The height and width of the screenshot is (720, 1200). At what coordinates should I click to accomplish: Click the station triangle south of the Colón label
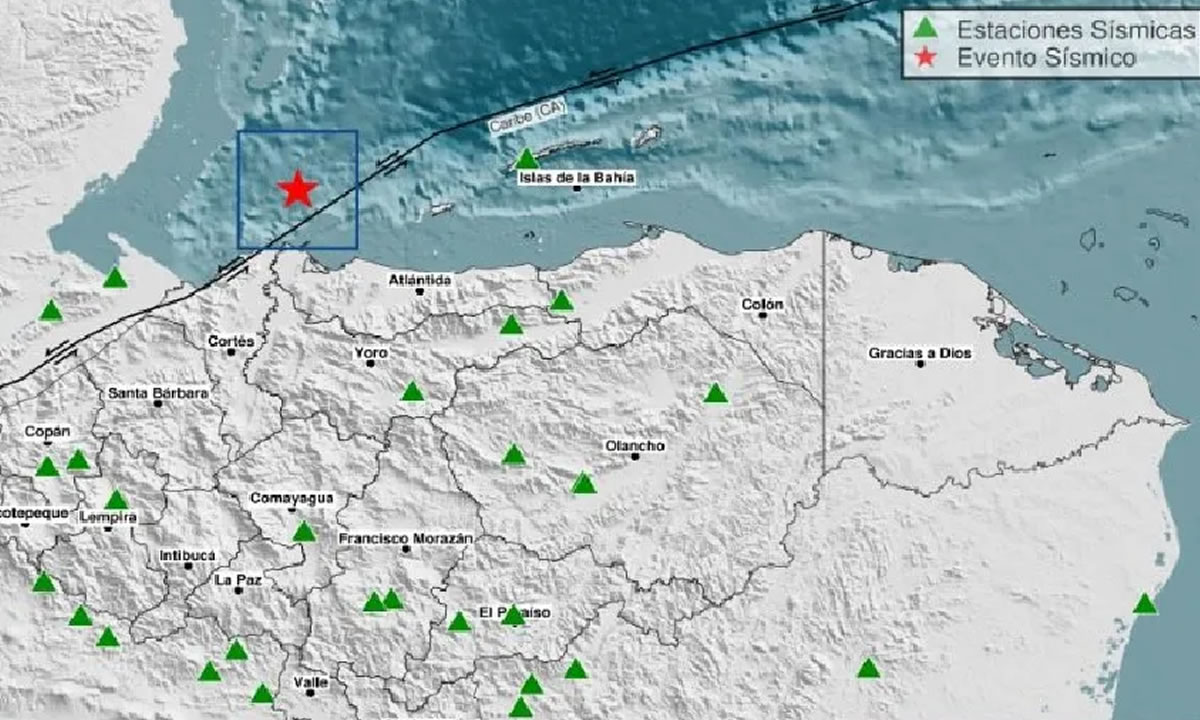click(715, 394)
